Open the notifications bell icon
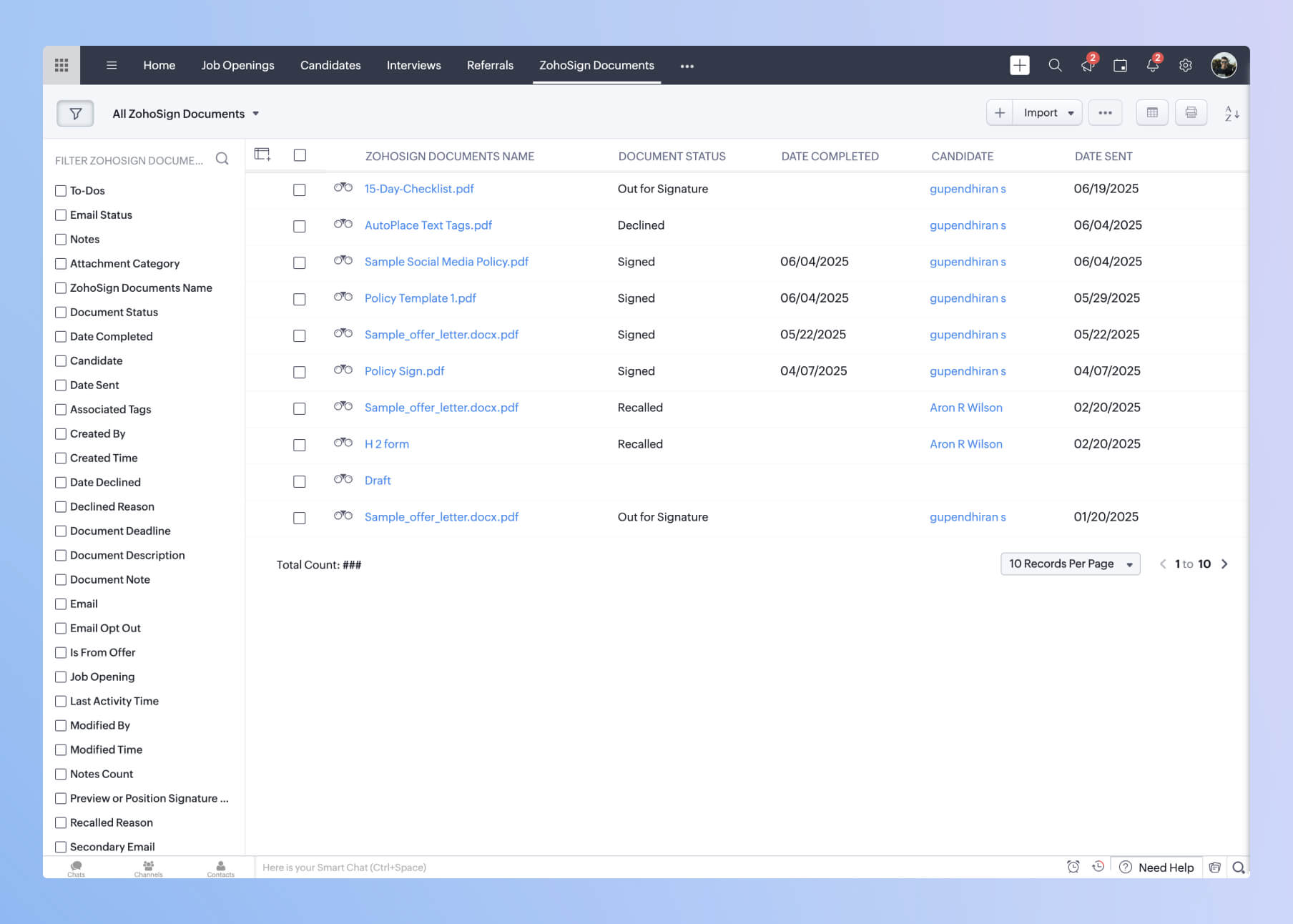This screenshot has height=924, width=1293. 1153,65
